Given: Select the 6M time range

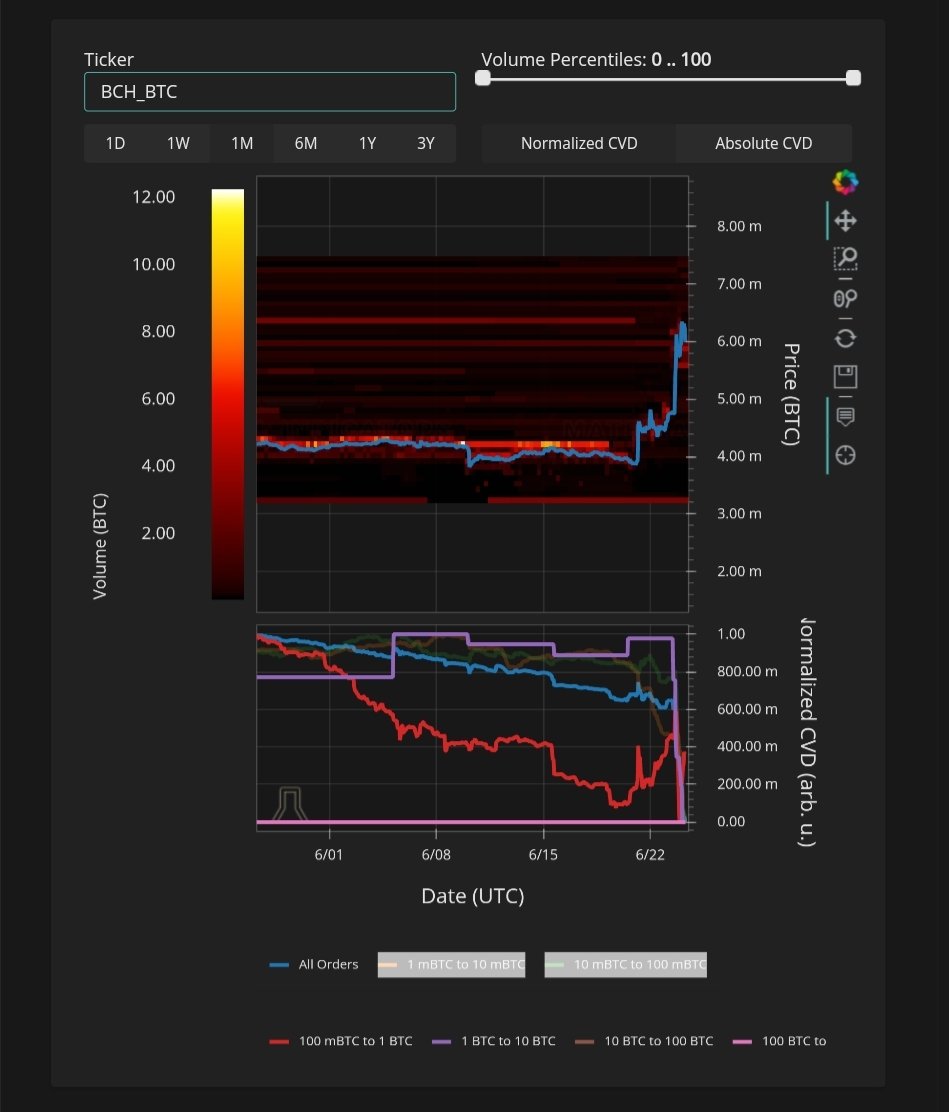Looking at the screenshot, I should click(x=306, y=143).
